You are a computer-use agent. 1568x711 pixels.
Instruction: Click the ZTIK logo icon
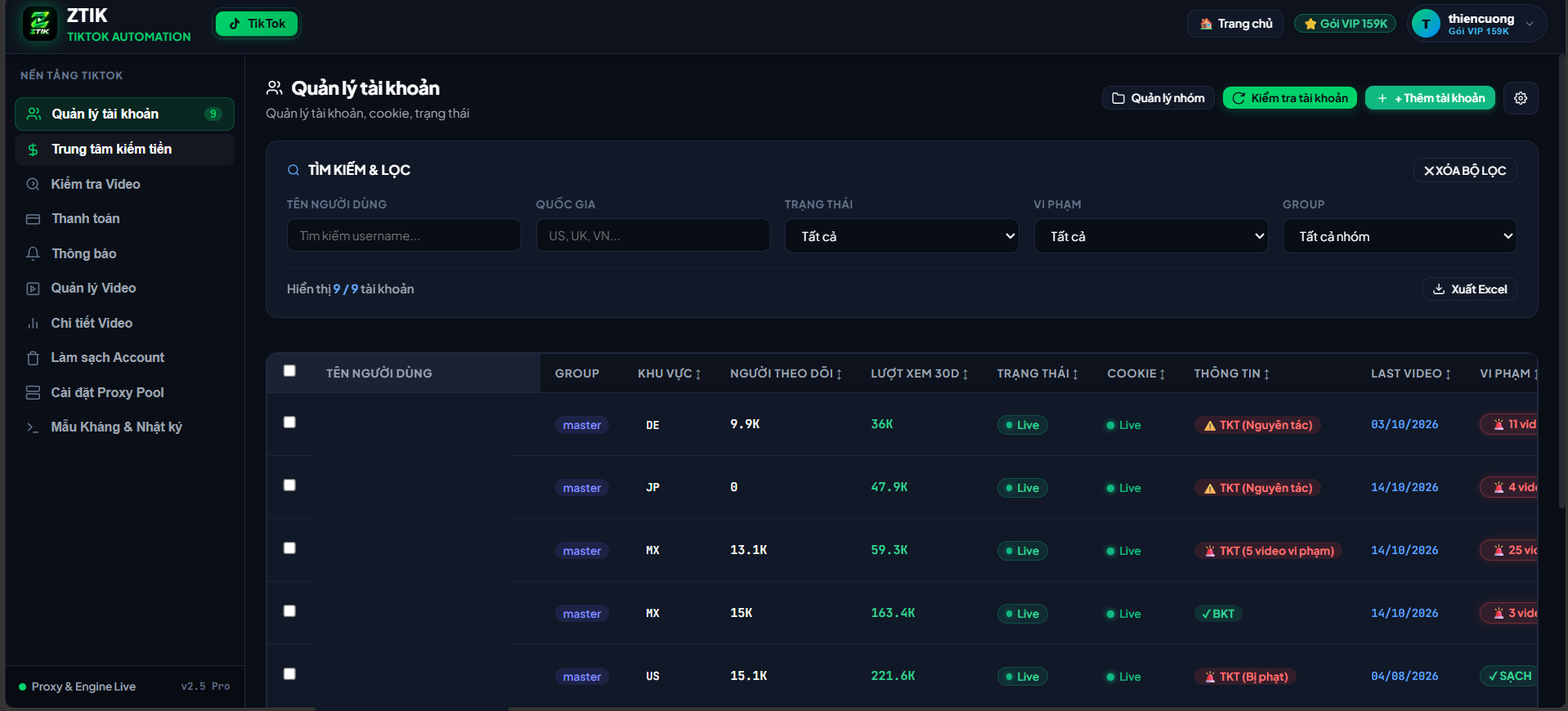click(x=40, y=24)
